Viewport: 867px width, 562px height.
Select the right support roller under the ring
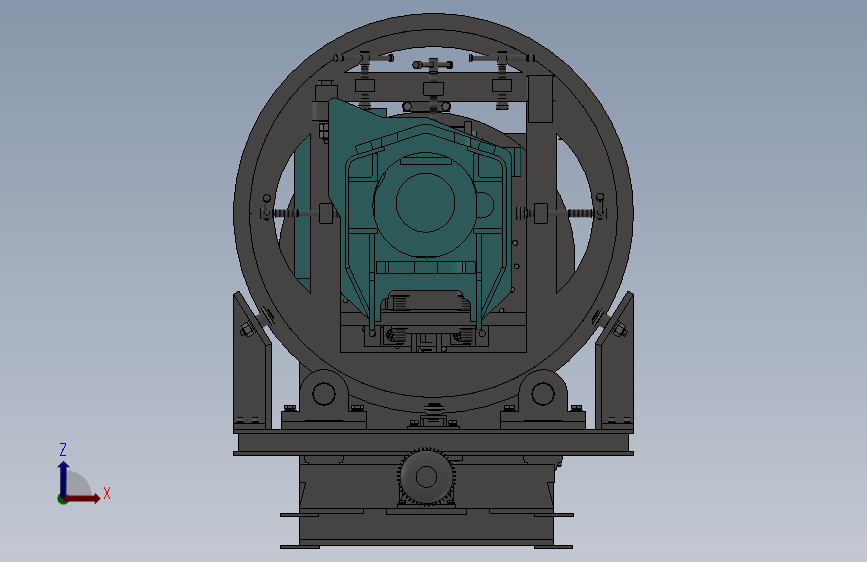[x=542, y=394]
